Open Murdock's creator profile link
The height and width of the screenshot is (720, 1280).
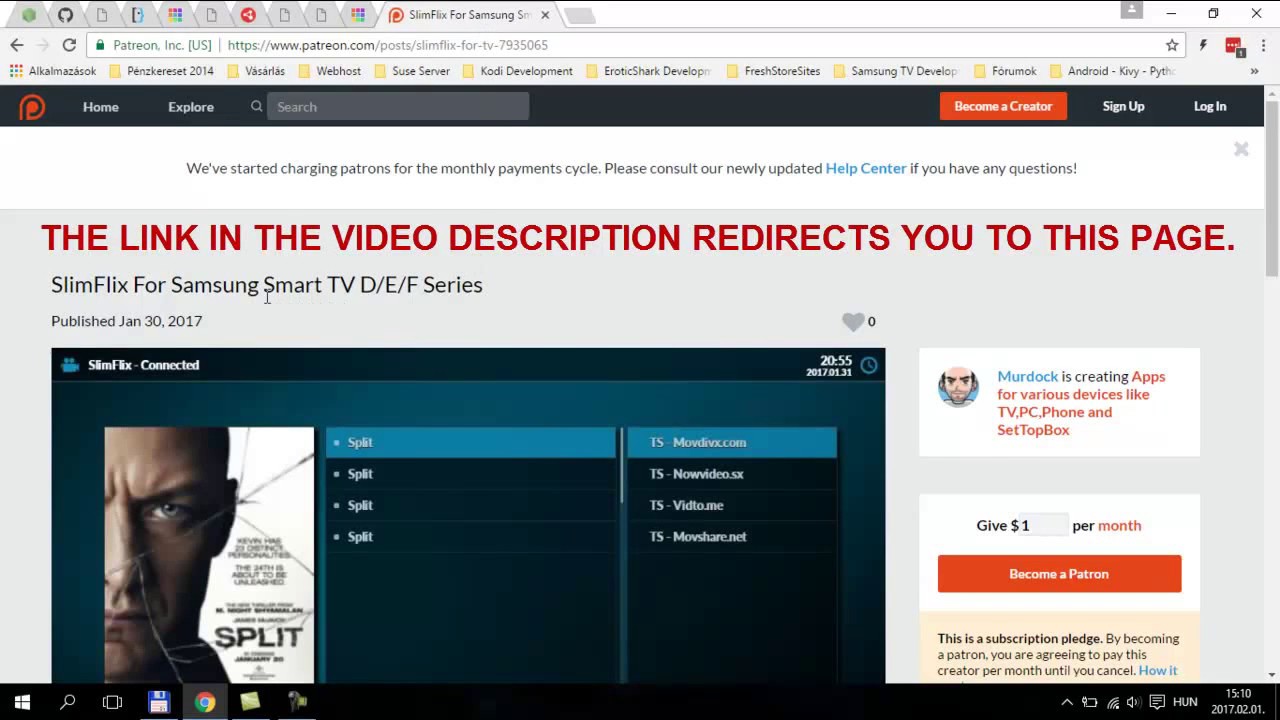click(x=1027, y=376)
